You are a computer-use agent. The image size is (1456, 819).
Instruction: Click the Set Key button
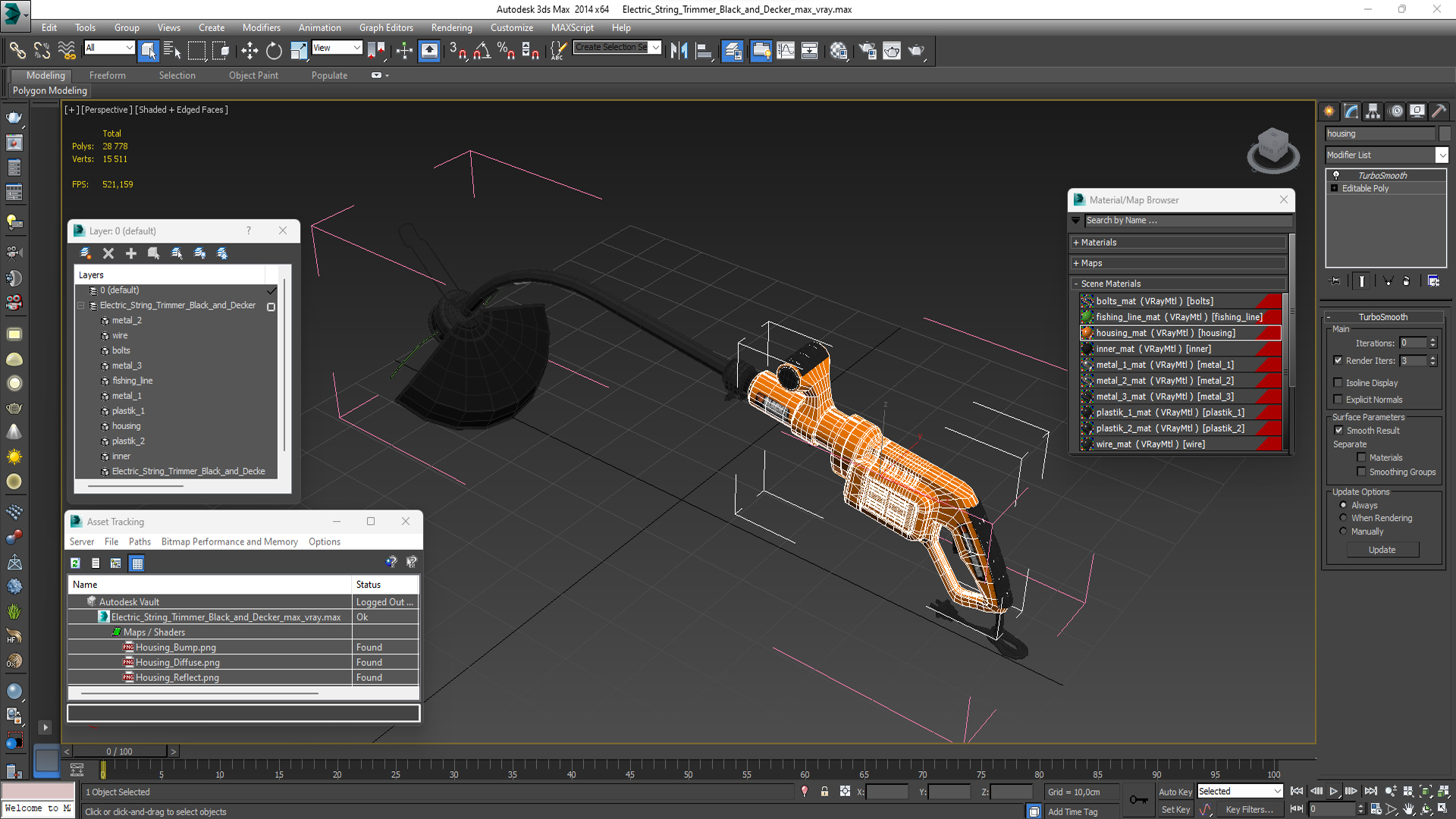coord(1175,810)
